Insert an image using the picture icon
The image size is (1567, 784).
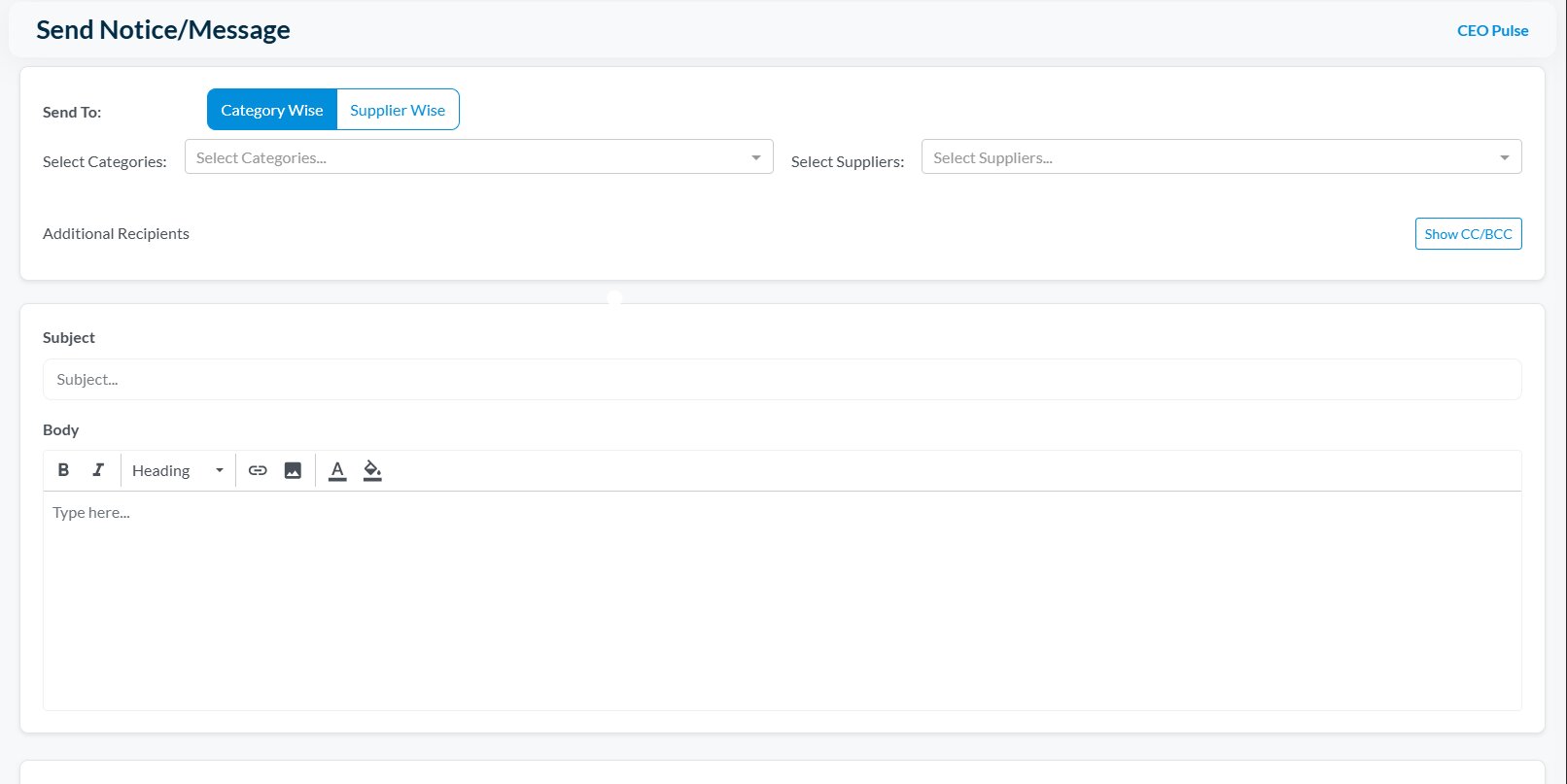tap(293, 470)
